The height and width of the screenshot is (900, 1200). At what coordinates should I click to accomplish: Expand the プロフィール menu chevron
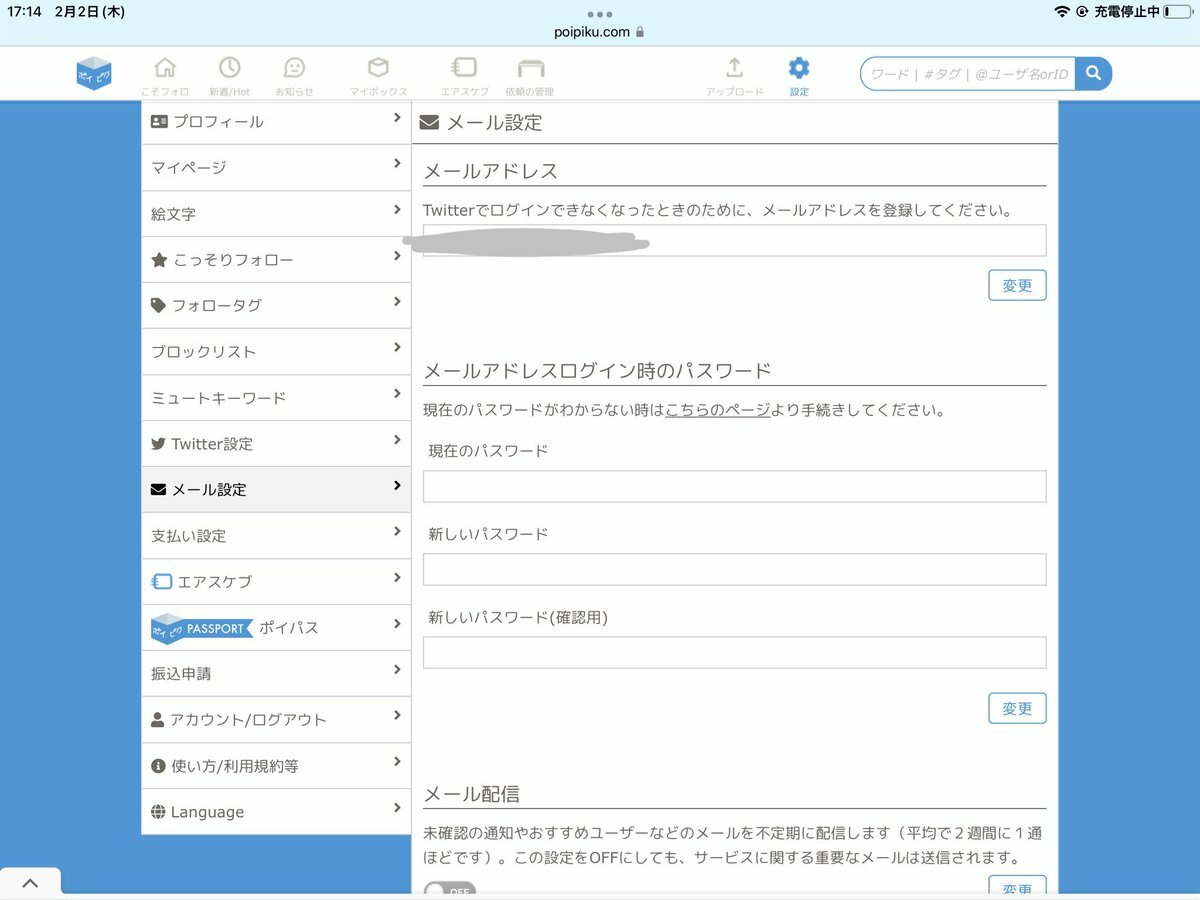pos(397,119)
